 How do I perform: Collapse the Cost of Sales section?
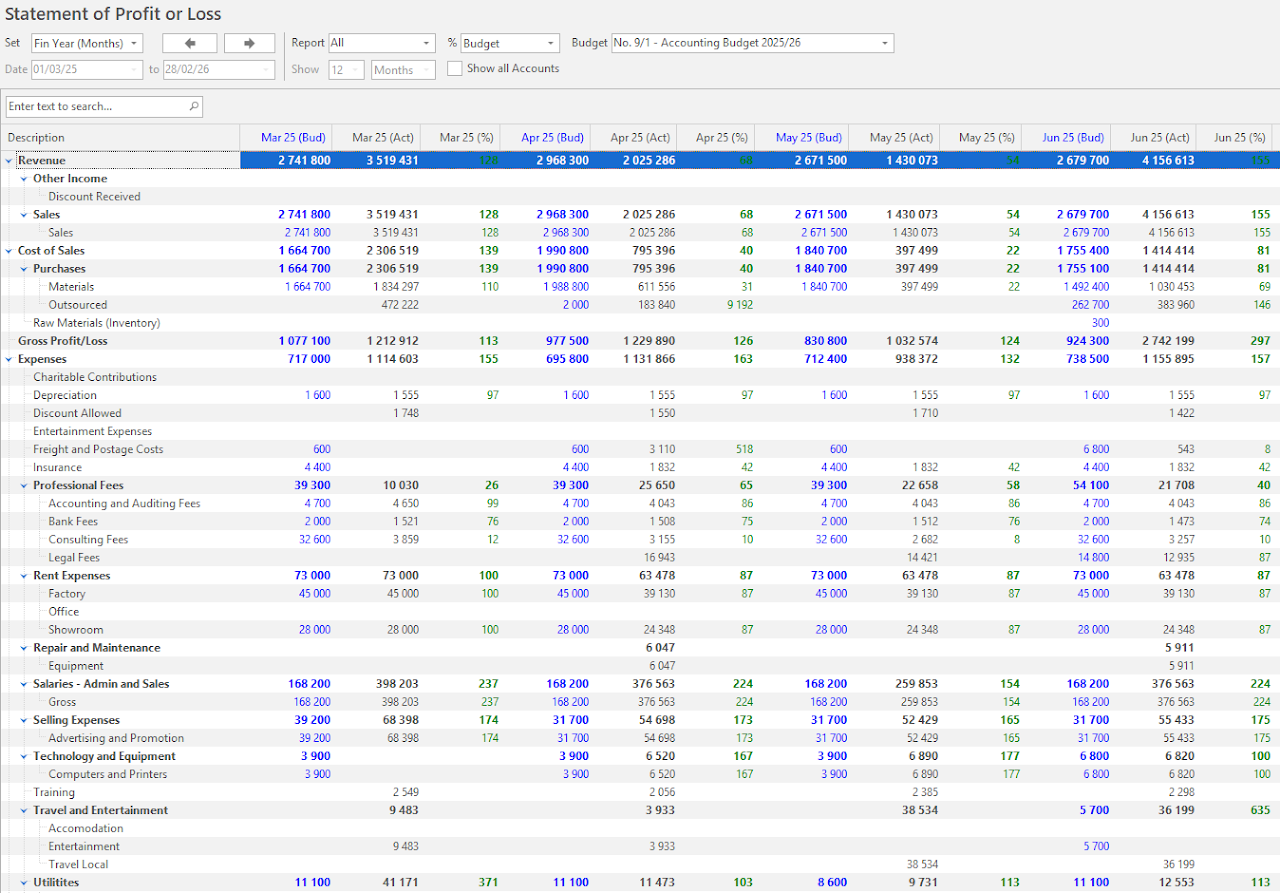(9, 251)
